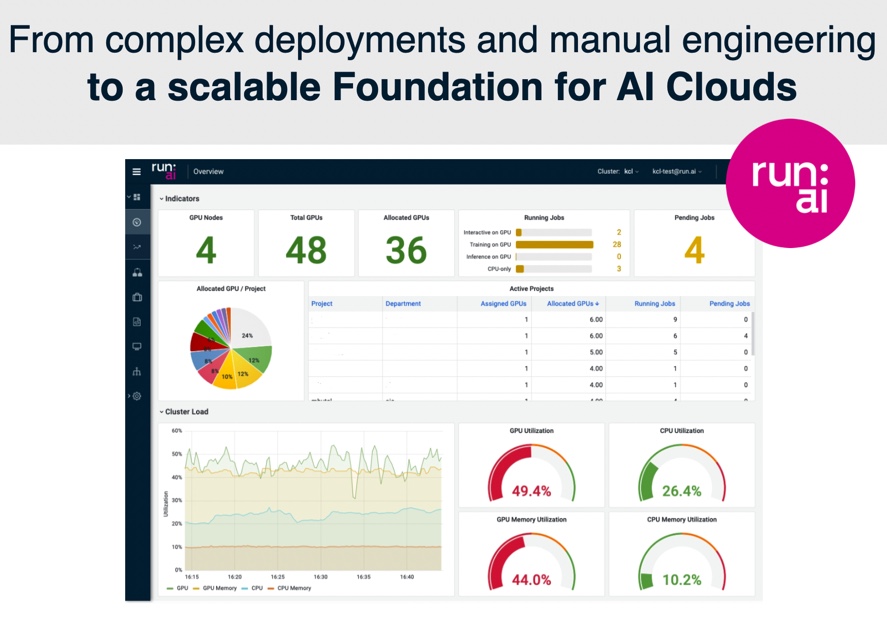Toggle GPU Memory series in chart legend
Screen dimensions: 887x625
coord(215,588)
